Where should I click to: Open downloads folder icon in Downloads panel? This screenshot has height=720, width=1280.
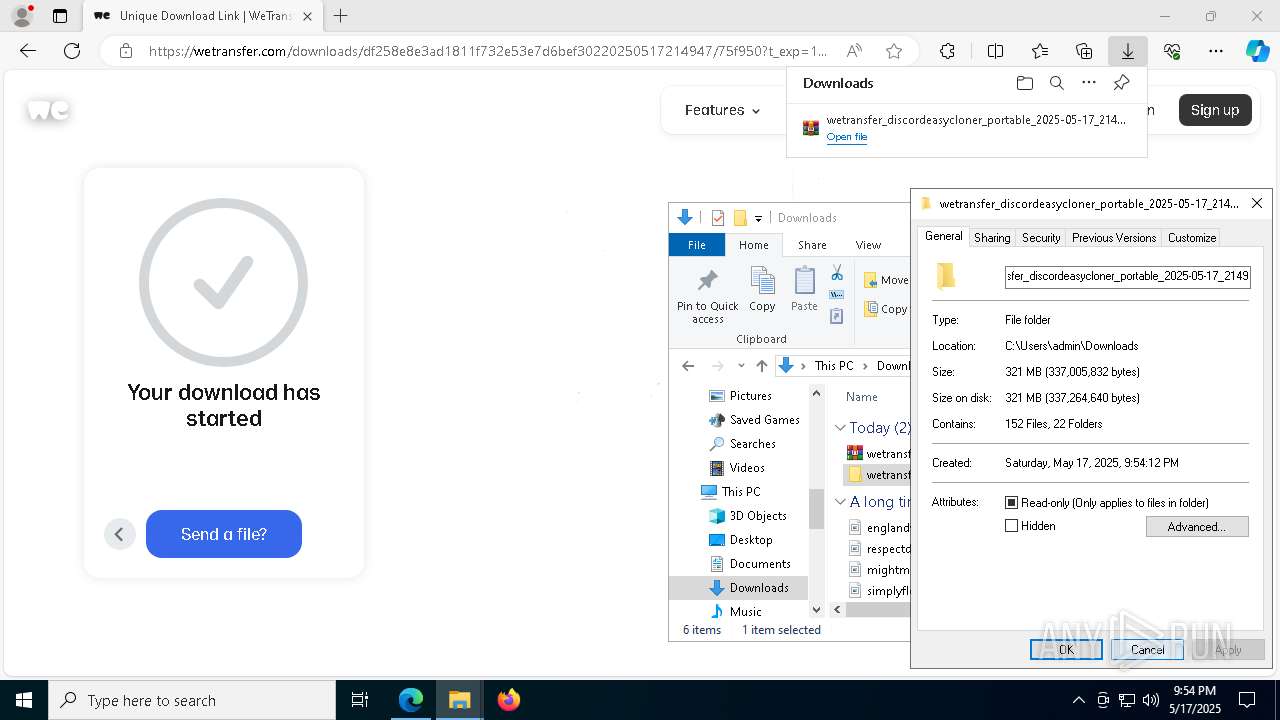coord(1025,83)
